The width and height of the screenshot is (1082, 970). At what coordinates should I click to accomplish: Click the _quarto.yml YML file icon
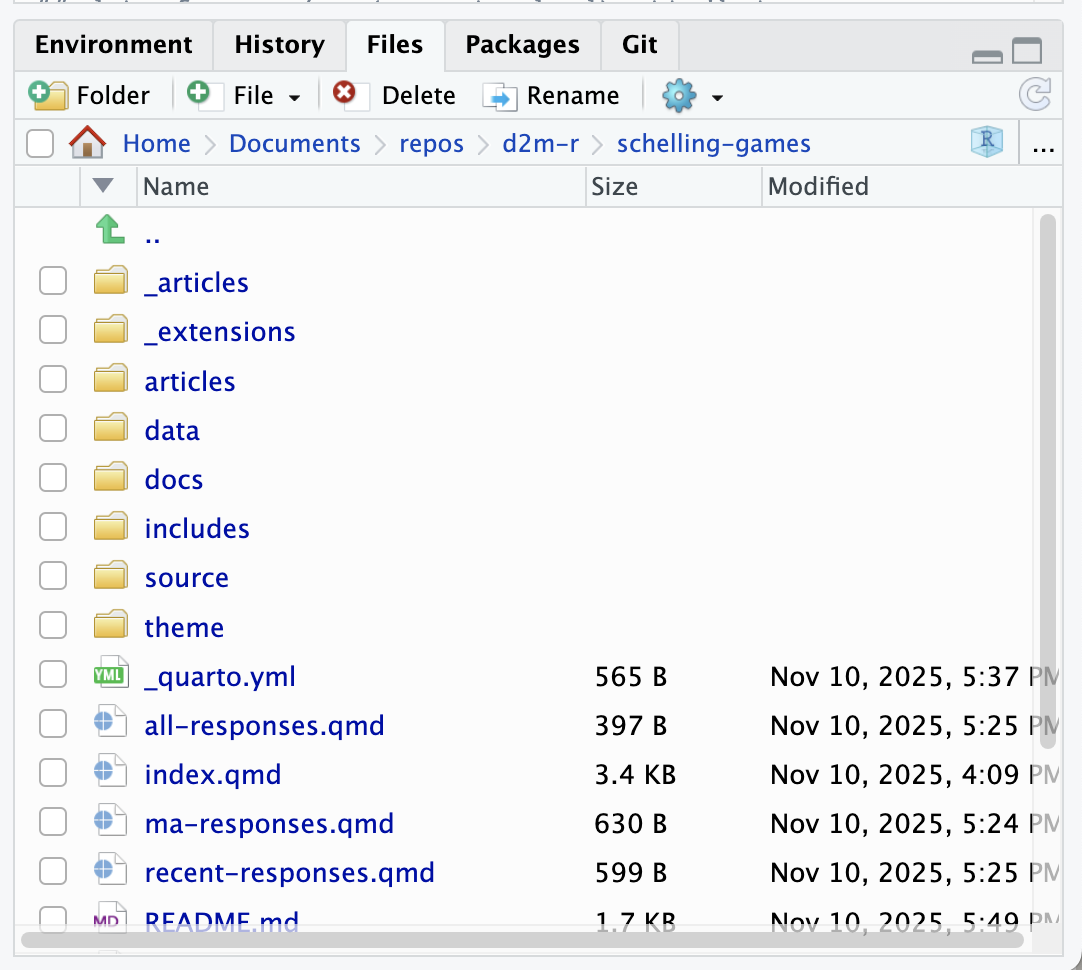pyautogui.click(x=110, y=676)
